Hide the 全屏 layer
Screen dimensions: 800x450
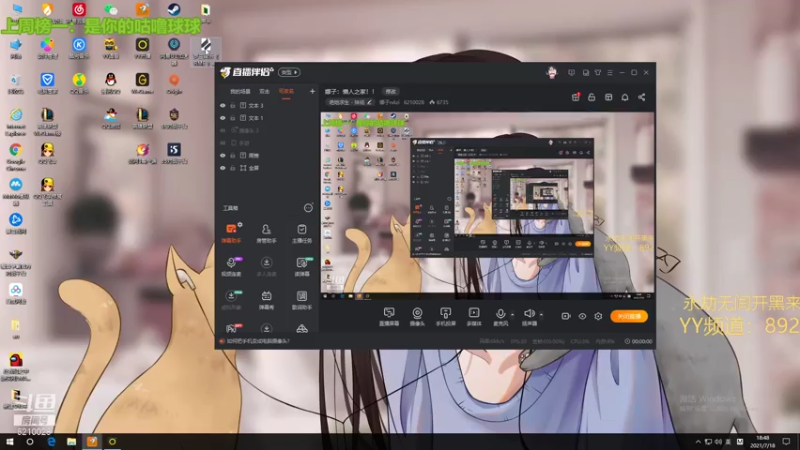(x=222, y=168)
